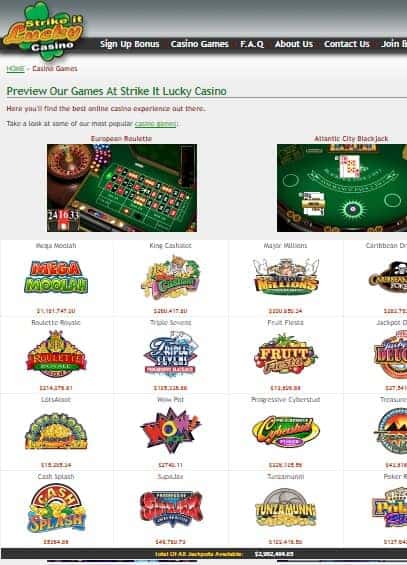This screenshot has height=565, width=407.
Task: Open the SupaJax game logo
Action: 170,508
